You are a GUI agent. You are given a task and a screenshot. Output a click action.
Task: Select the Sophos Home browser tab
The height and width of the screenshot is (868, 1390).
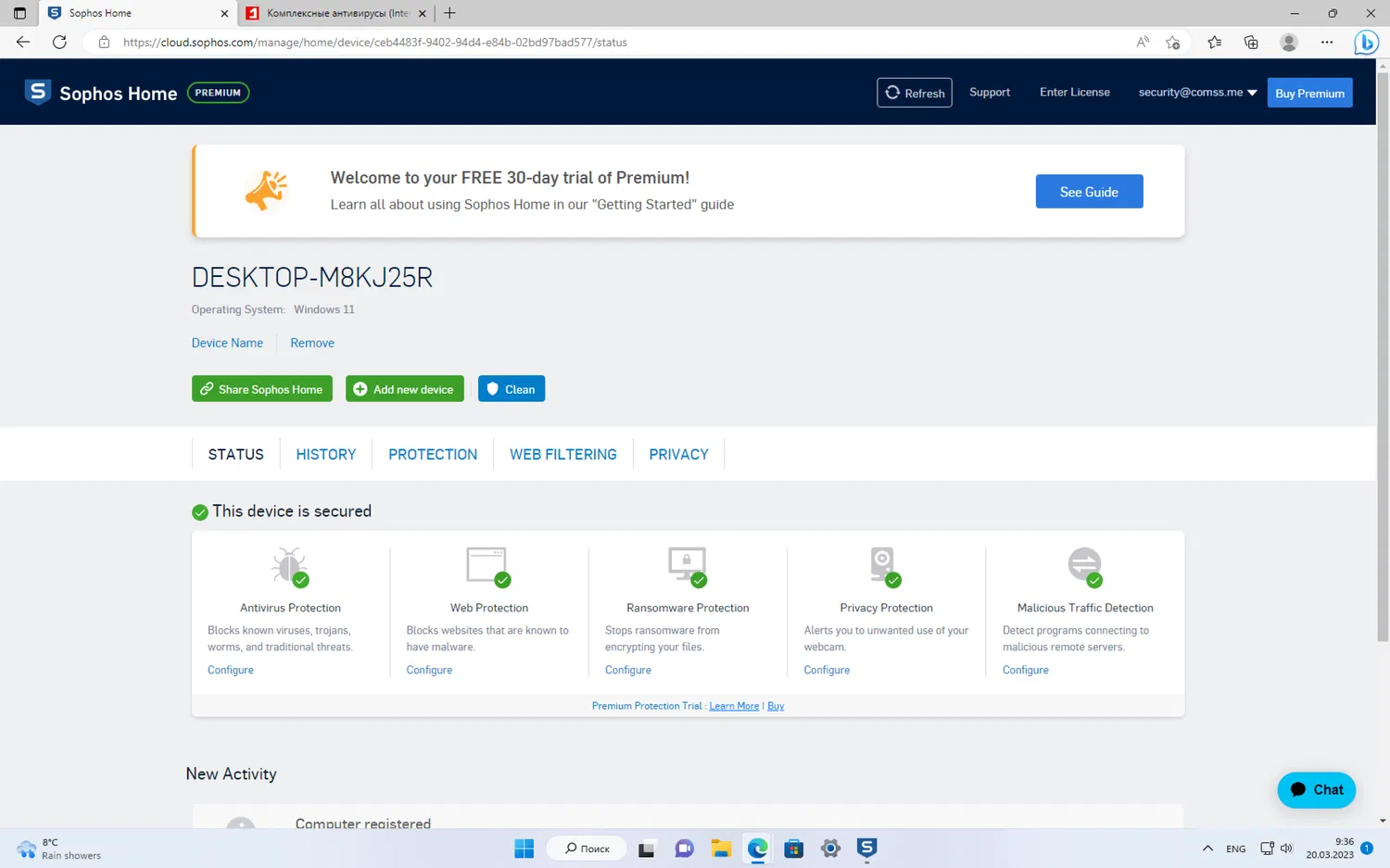[x=139, y=13]
